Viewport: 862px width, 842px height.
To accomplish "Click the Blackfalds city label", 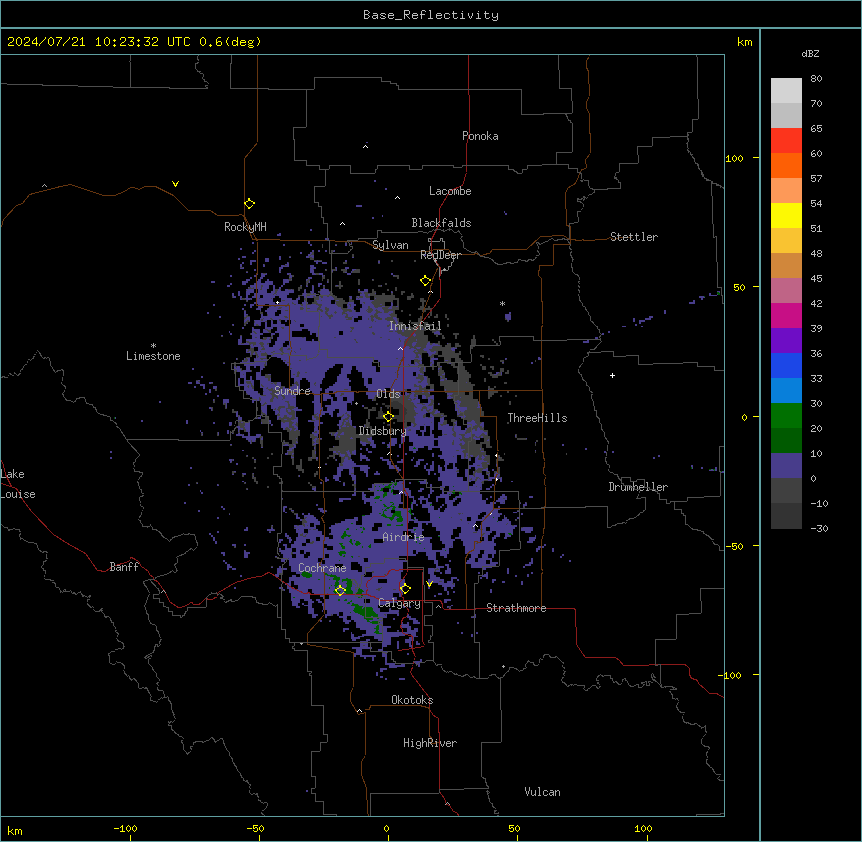I will (441, 223).
